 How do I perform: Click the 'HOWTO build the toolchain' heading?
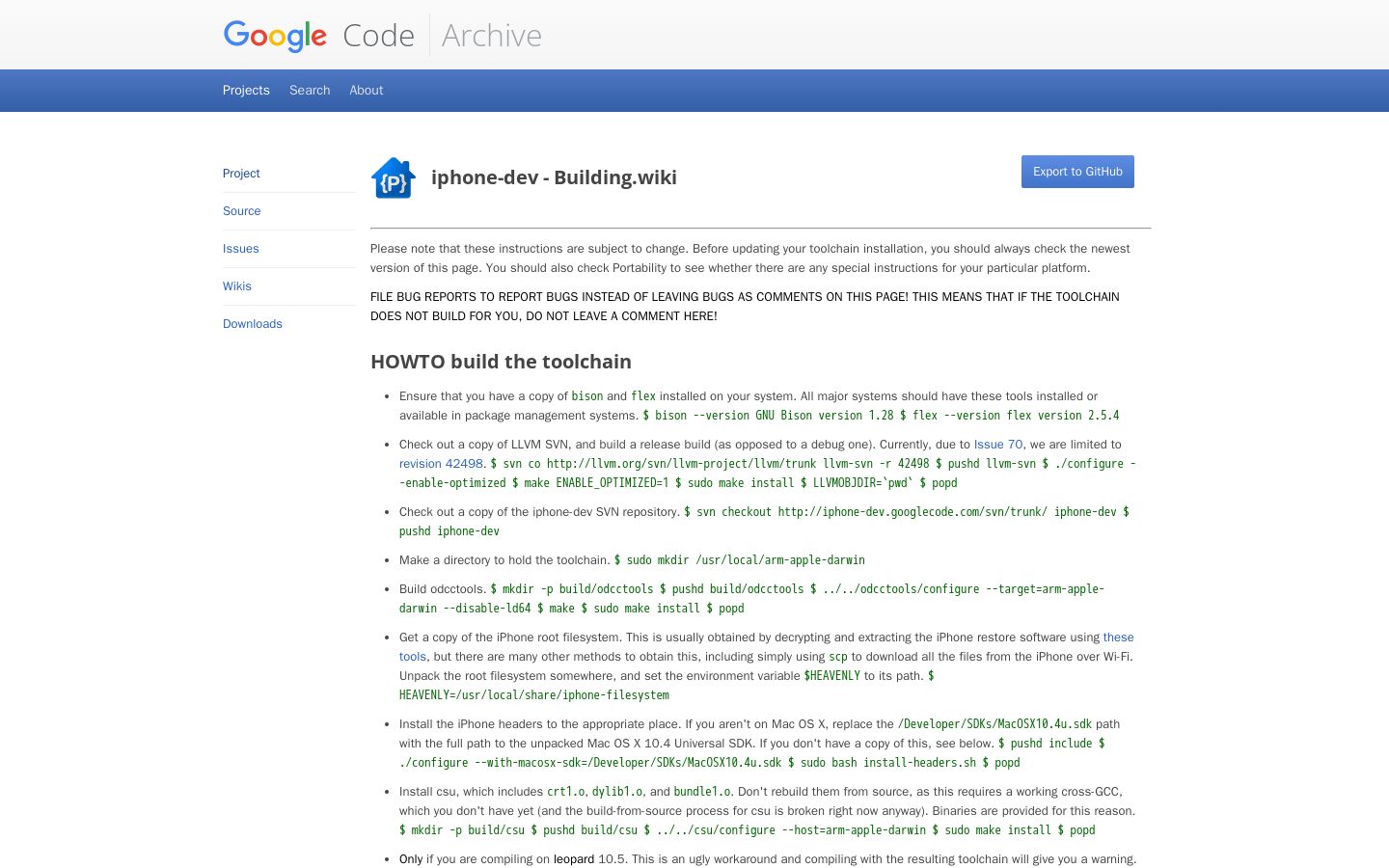point(501,362)
